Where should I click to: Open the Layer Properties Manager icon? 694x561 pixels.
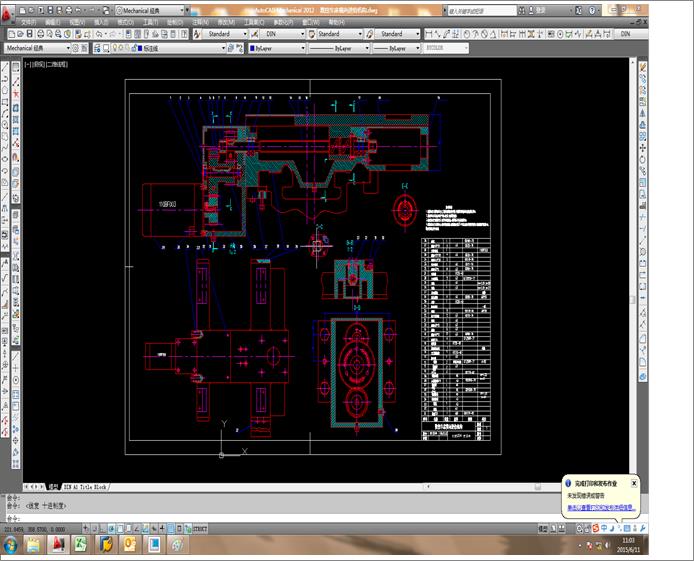(97, 48)
